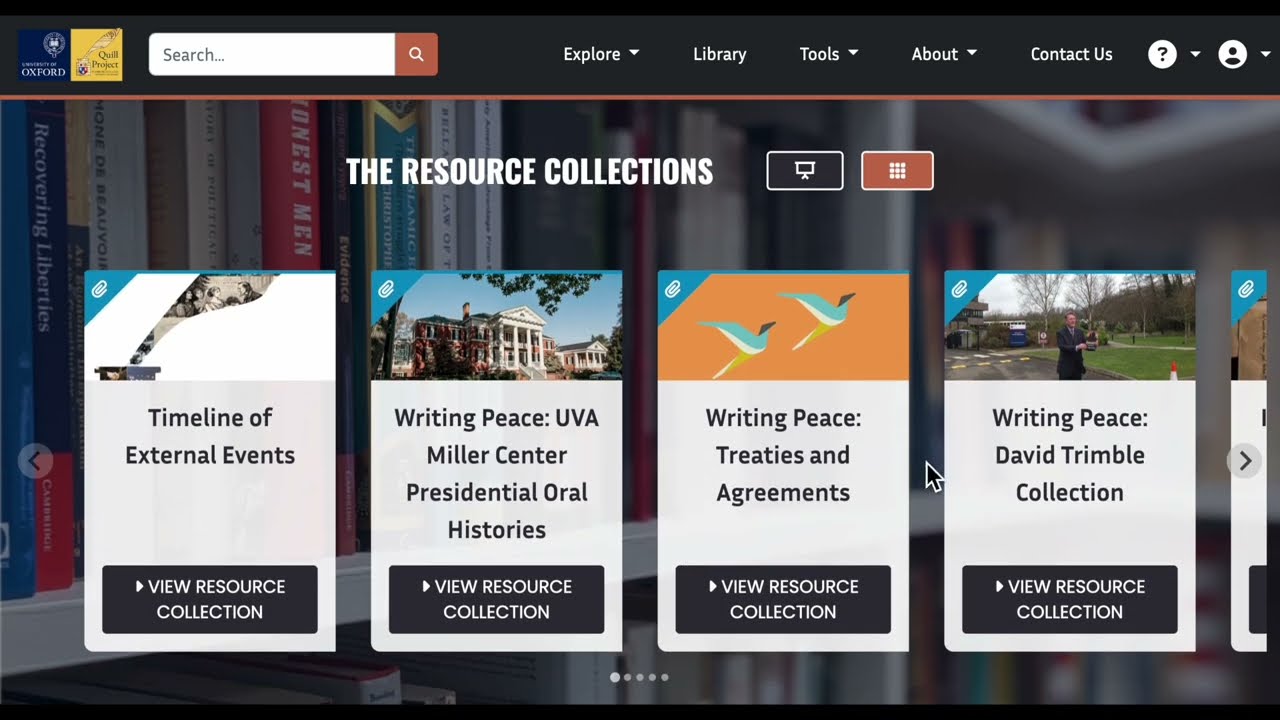
Task: Click the orange search magnifier button
Action: tap(416, 54)
